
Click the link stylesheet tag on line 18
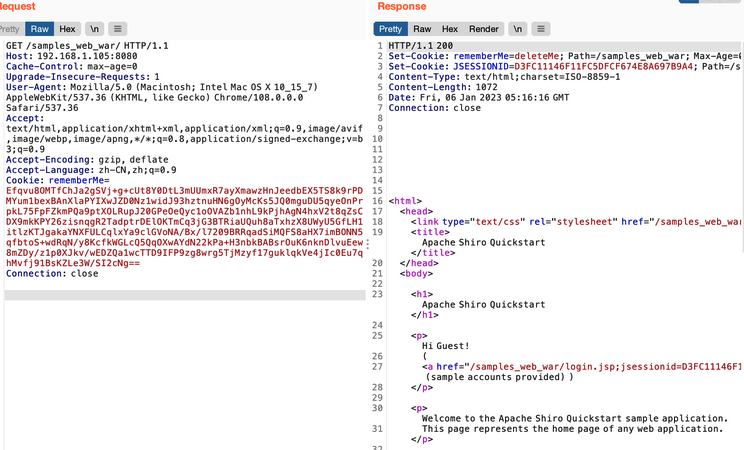click(x=576, y=222)
